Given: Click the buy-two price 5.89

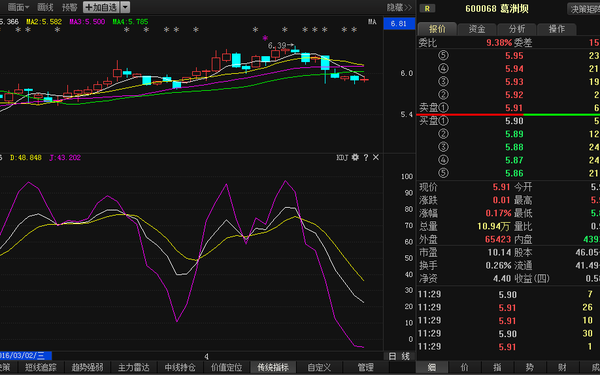Looking at the screenshot, I should [514, 134].
